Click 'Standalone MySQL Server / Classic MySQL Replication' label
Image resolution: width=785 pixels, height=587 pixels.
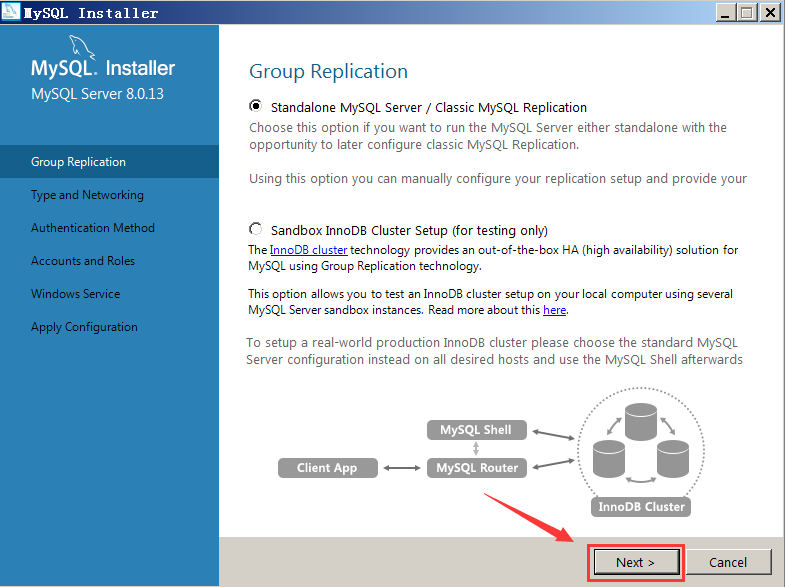(429, 108)
